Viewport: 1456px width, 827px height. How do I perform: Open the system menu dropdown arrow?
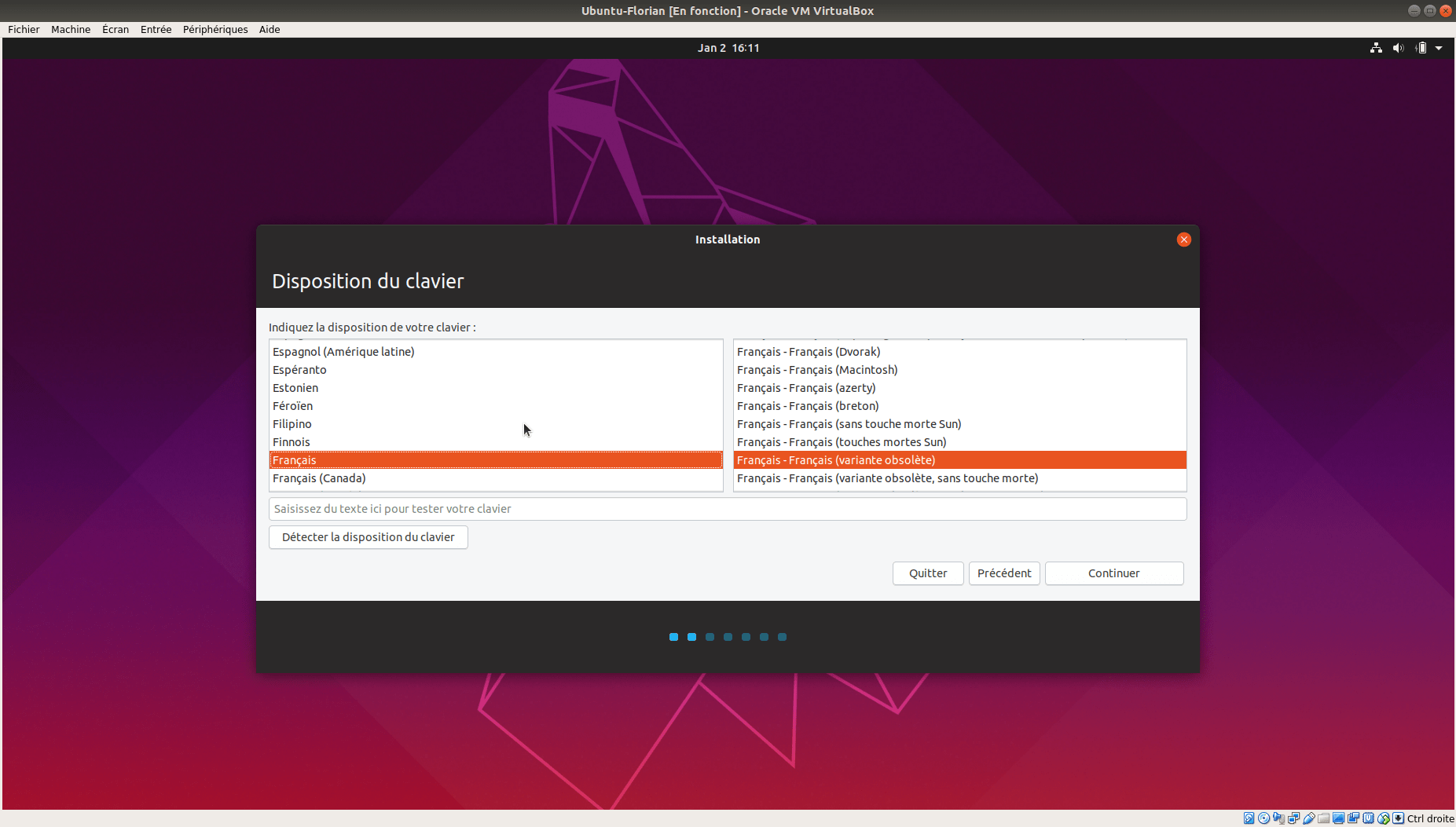pyautogui.click(x=1439, y=48)
